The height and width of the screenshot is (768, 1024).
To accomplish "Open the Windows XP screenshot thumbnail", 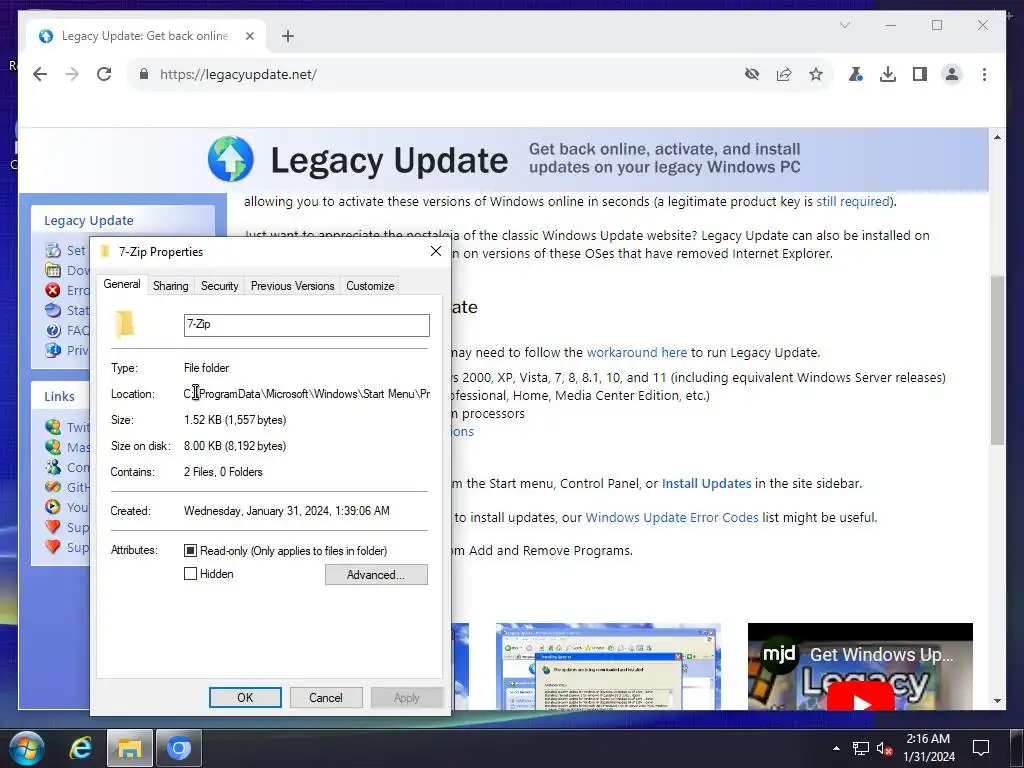I will point(608,666).
